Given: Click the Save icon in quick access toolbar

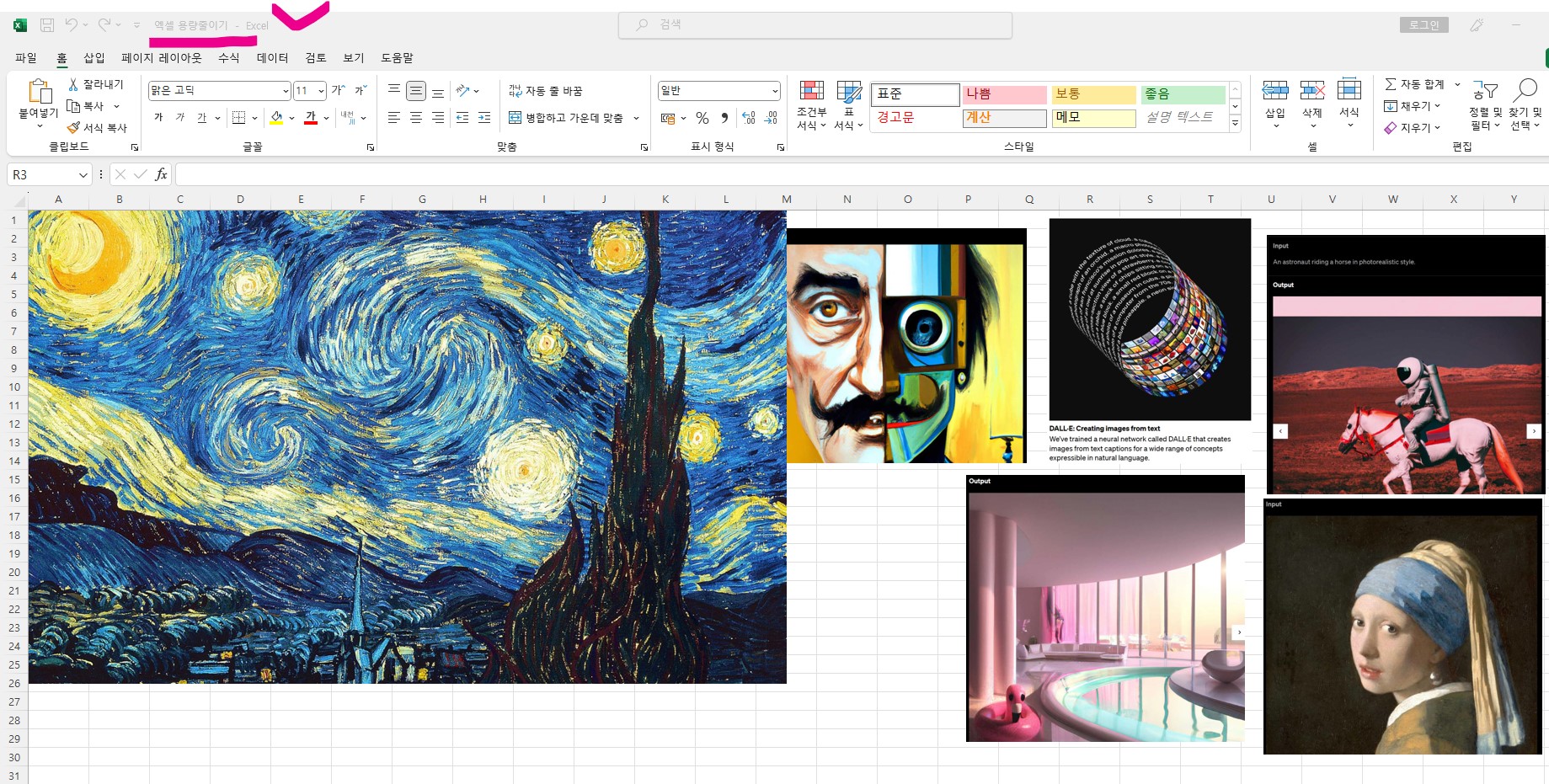Looking at the screenshot, I should (x=47, y=25).
